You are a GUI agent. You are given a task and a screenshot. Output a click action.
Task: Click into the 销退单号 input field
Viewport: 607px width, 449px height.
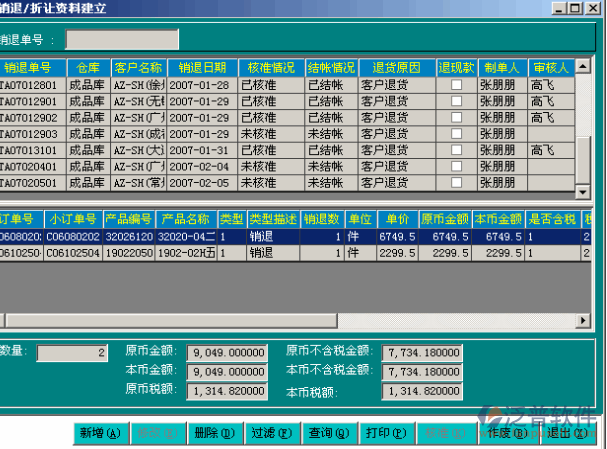(122, 40)
